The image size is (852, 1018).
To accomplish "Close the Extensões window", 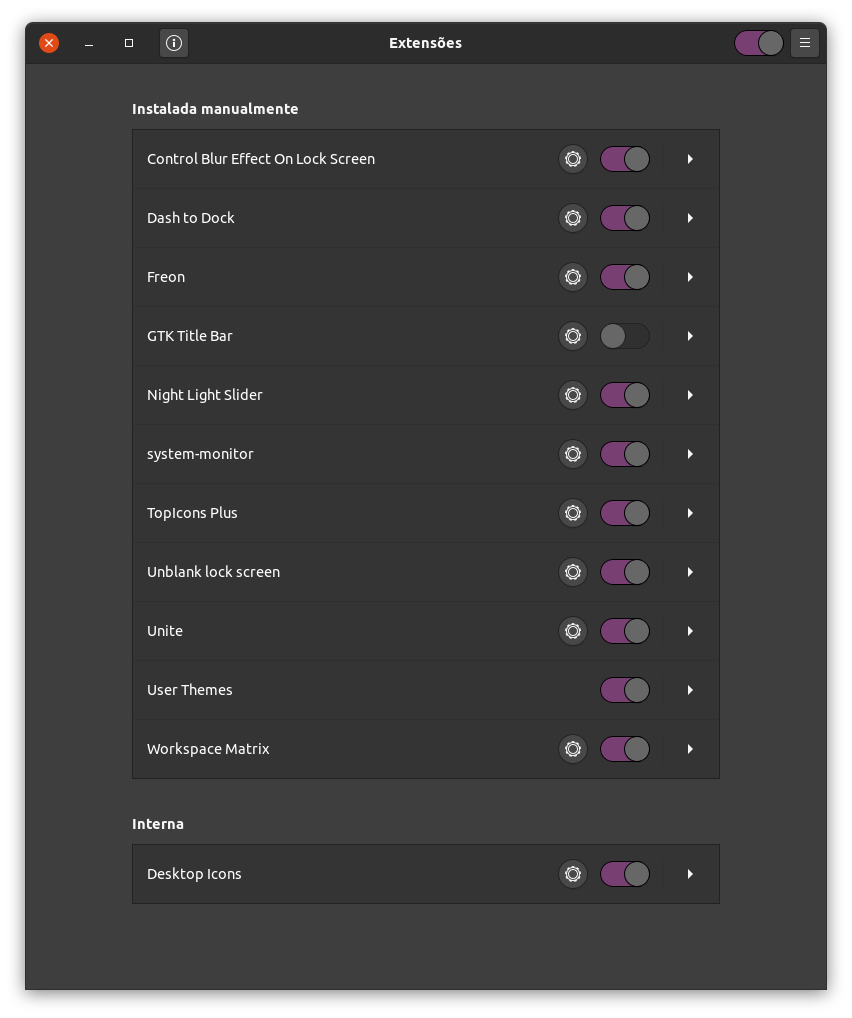I will (49, 43).
